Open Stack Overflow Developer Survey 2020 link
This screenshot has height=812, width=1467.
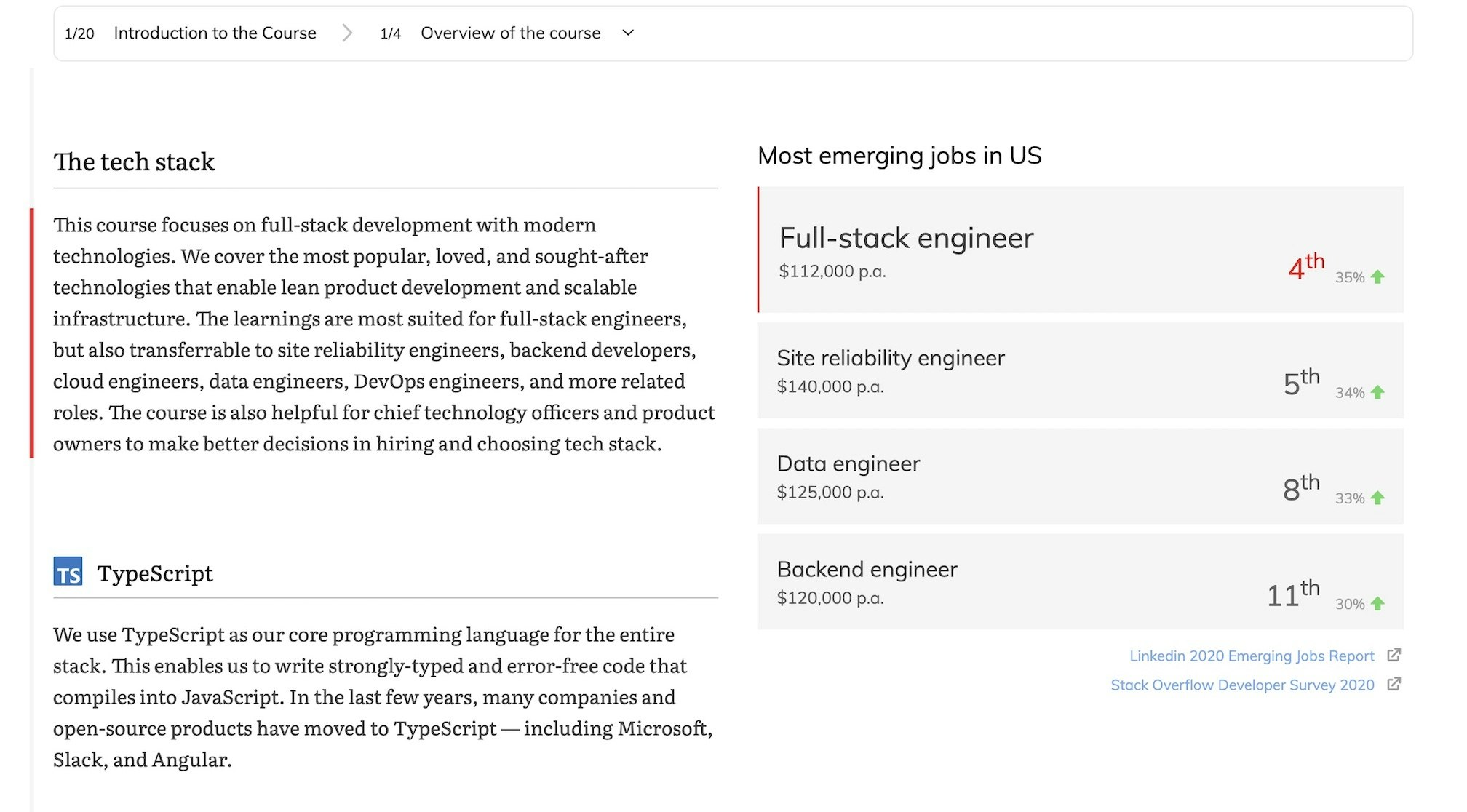pos(1241,685)
